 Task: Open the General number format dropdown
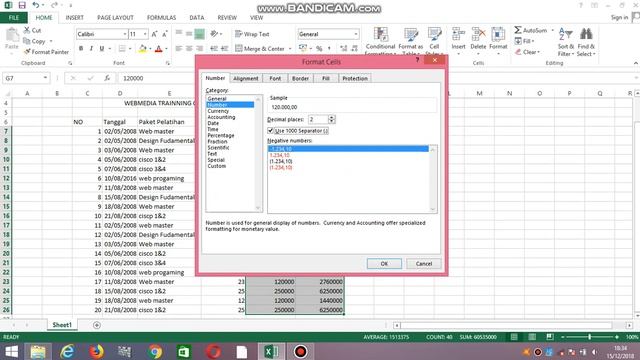coord(356,34)
